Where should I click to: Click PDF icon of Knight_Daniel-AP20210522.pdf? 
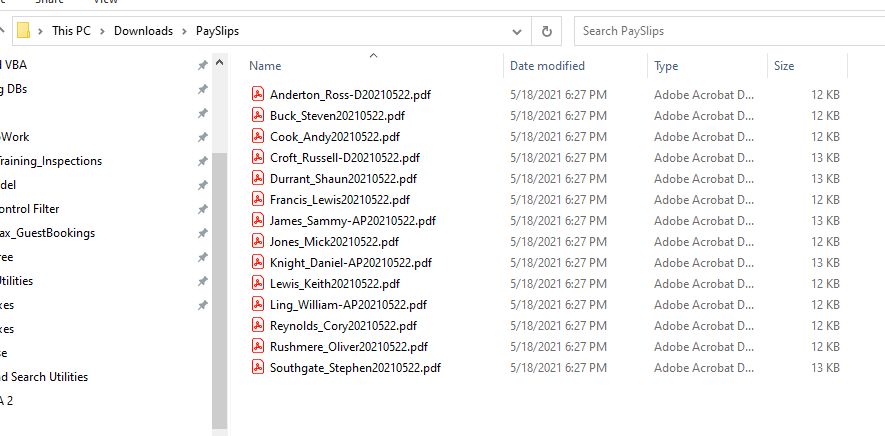coord(258,262)
